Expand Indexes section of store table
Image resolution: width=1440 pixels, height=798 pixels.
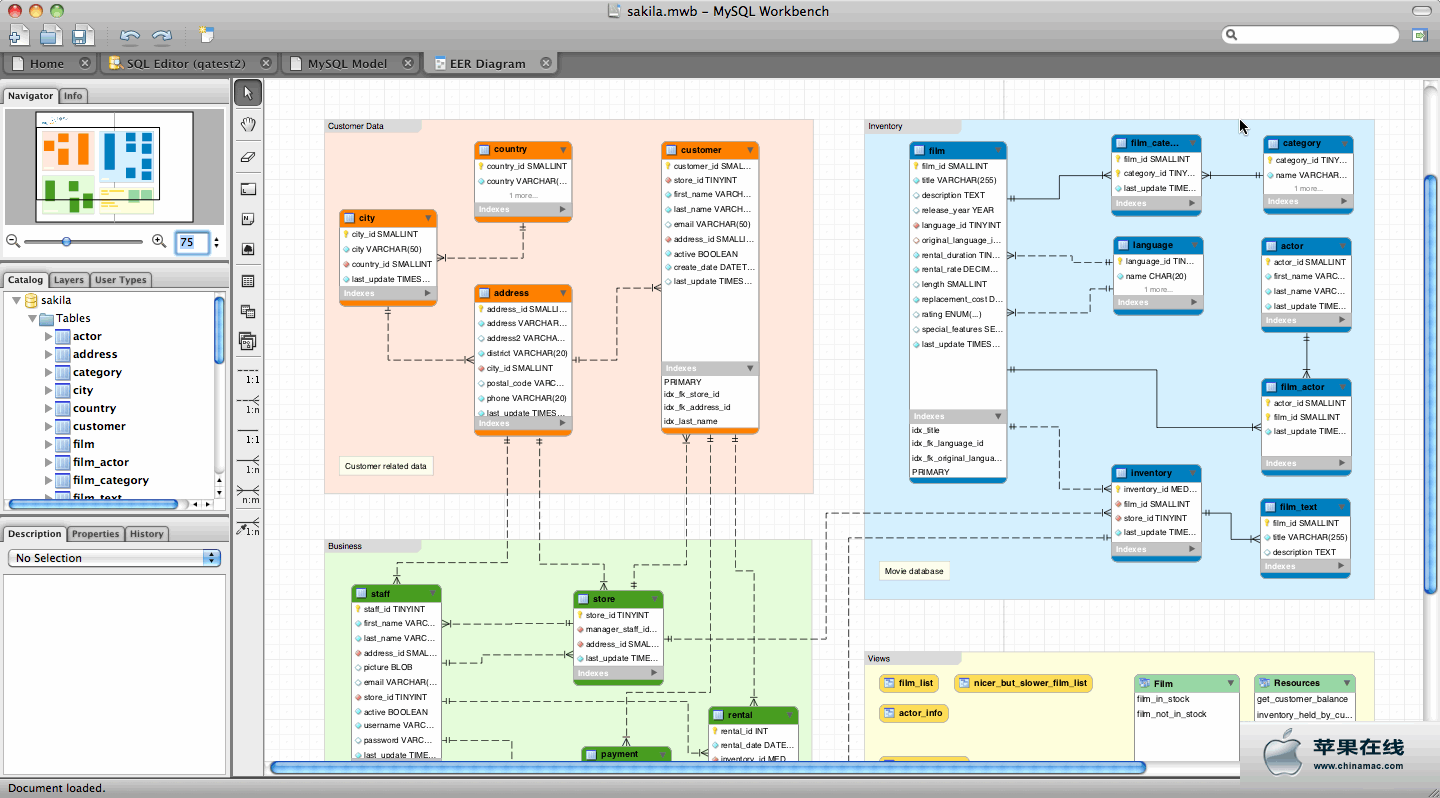click(655, 673)
